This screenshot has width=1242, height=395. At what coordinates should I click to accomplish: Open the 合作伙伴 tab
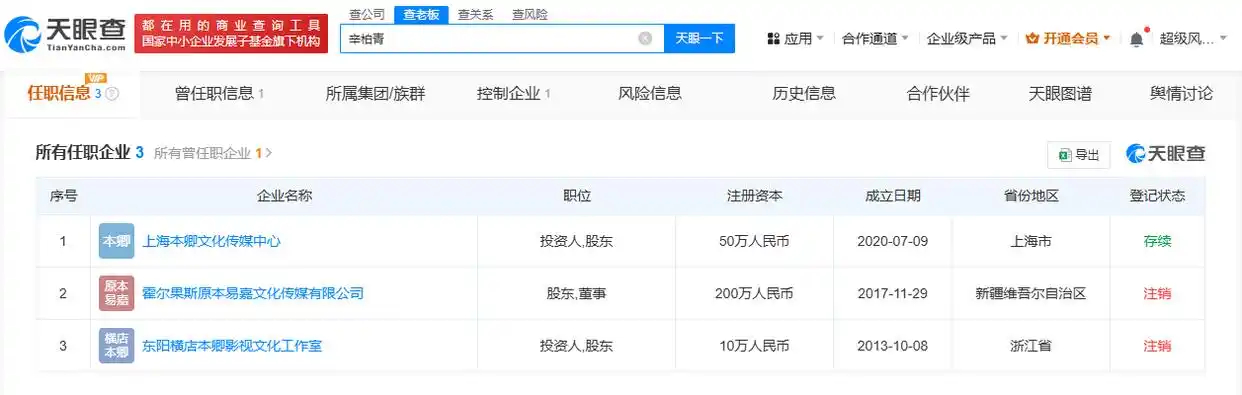(x=938, y=94)
